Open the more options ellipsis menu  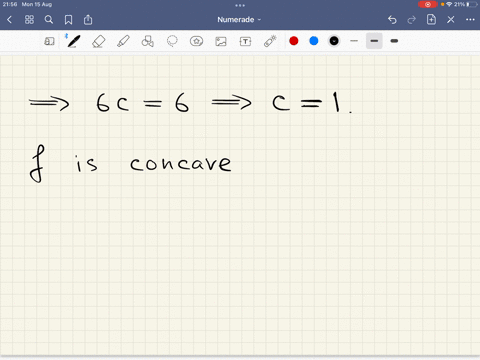(x=470, y=20)
